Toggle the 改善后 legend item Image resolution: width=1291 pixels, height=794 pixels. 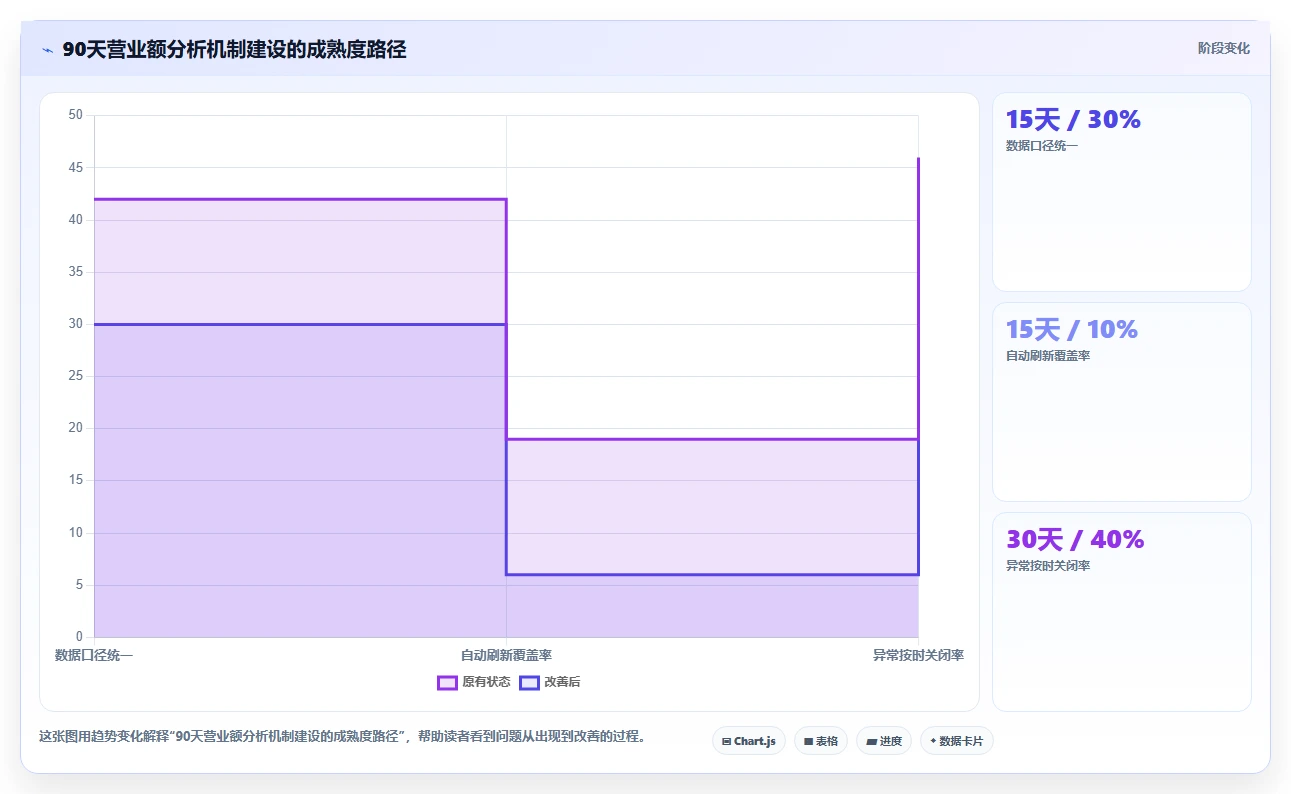coord(549,682)
